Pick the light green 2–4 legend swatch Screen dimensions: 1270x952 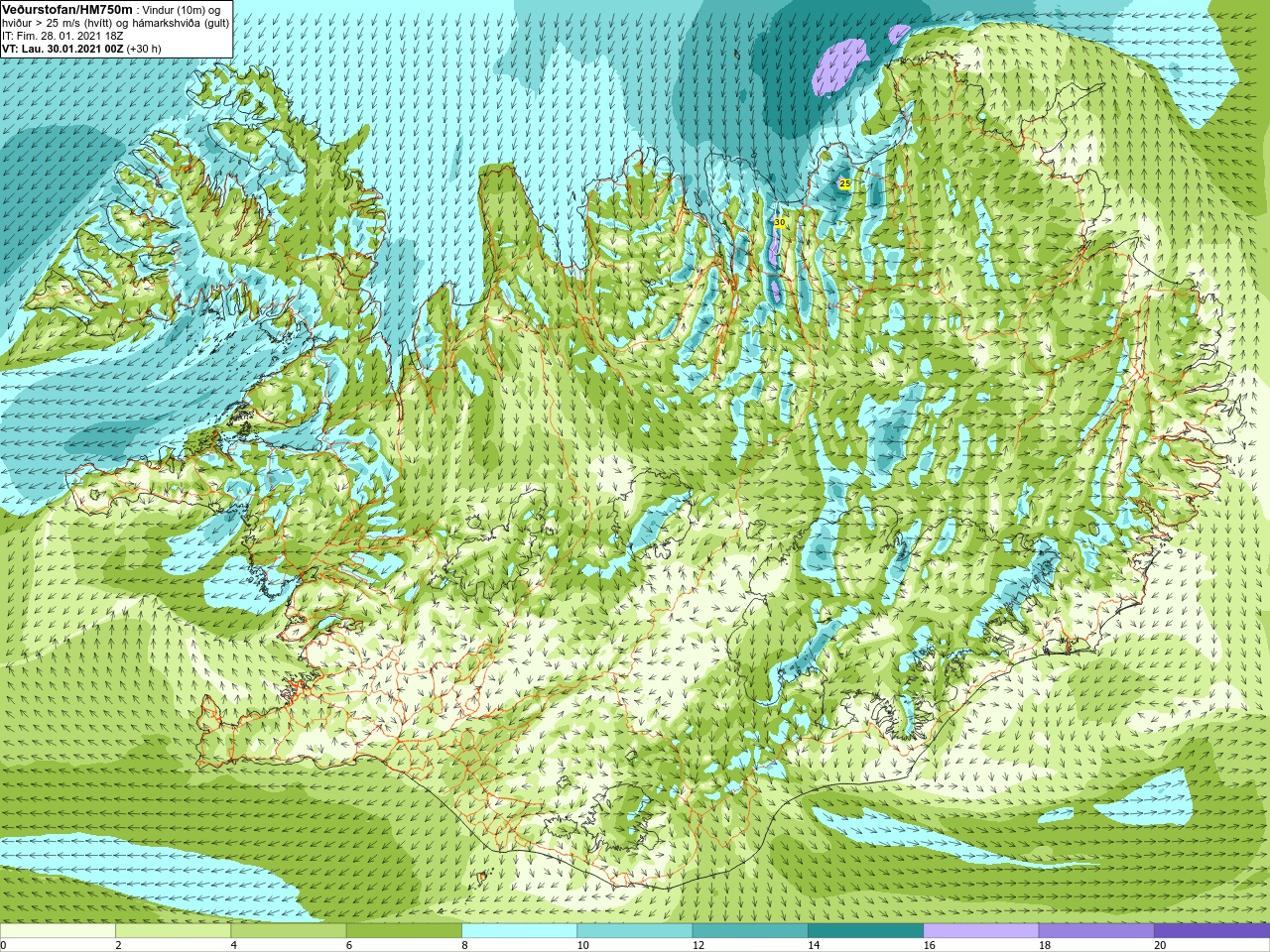(x=173, y=931)
